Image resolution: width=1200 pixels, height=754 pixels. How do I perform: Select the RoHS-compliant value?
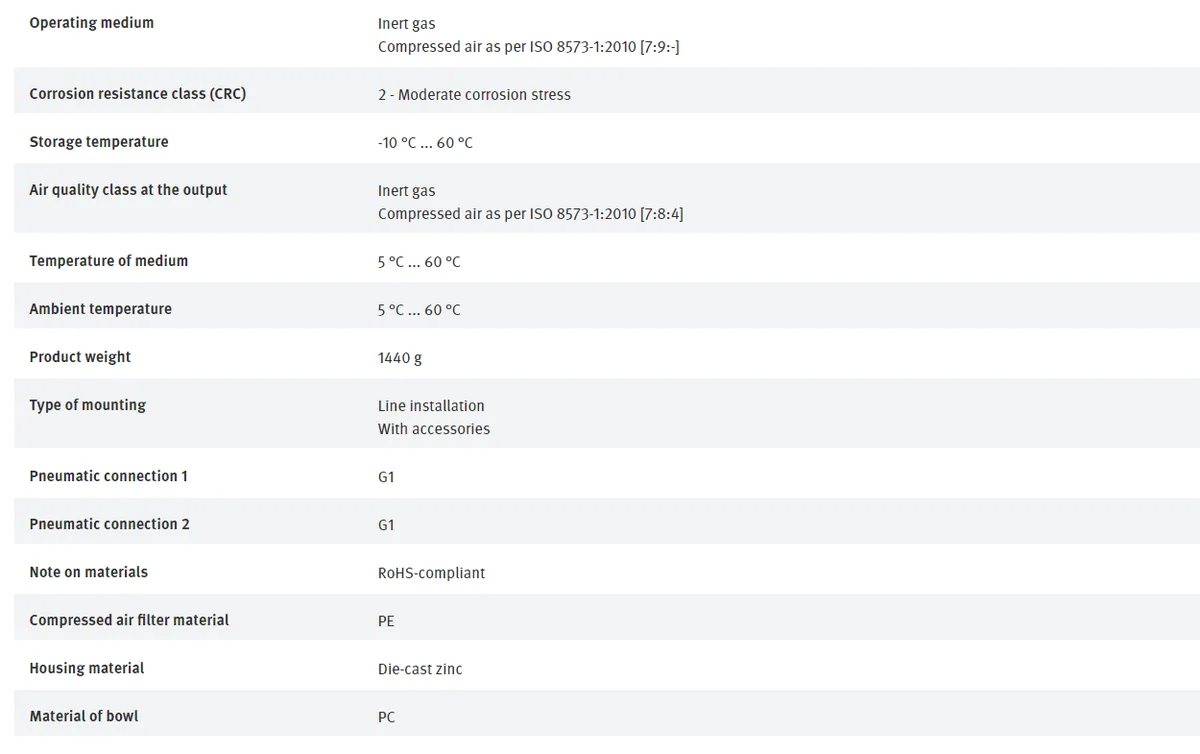point(432,573)
